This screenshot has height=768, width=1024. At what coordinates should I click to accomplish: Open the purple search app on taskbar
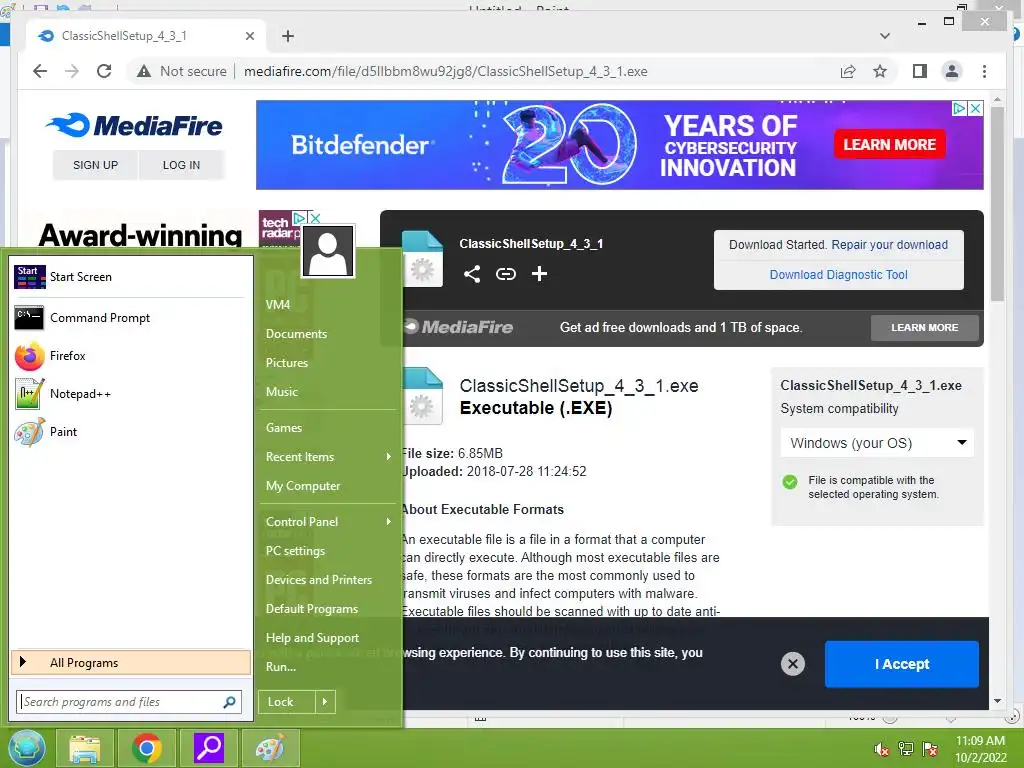(209, 748)
